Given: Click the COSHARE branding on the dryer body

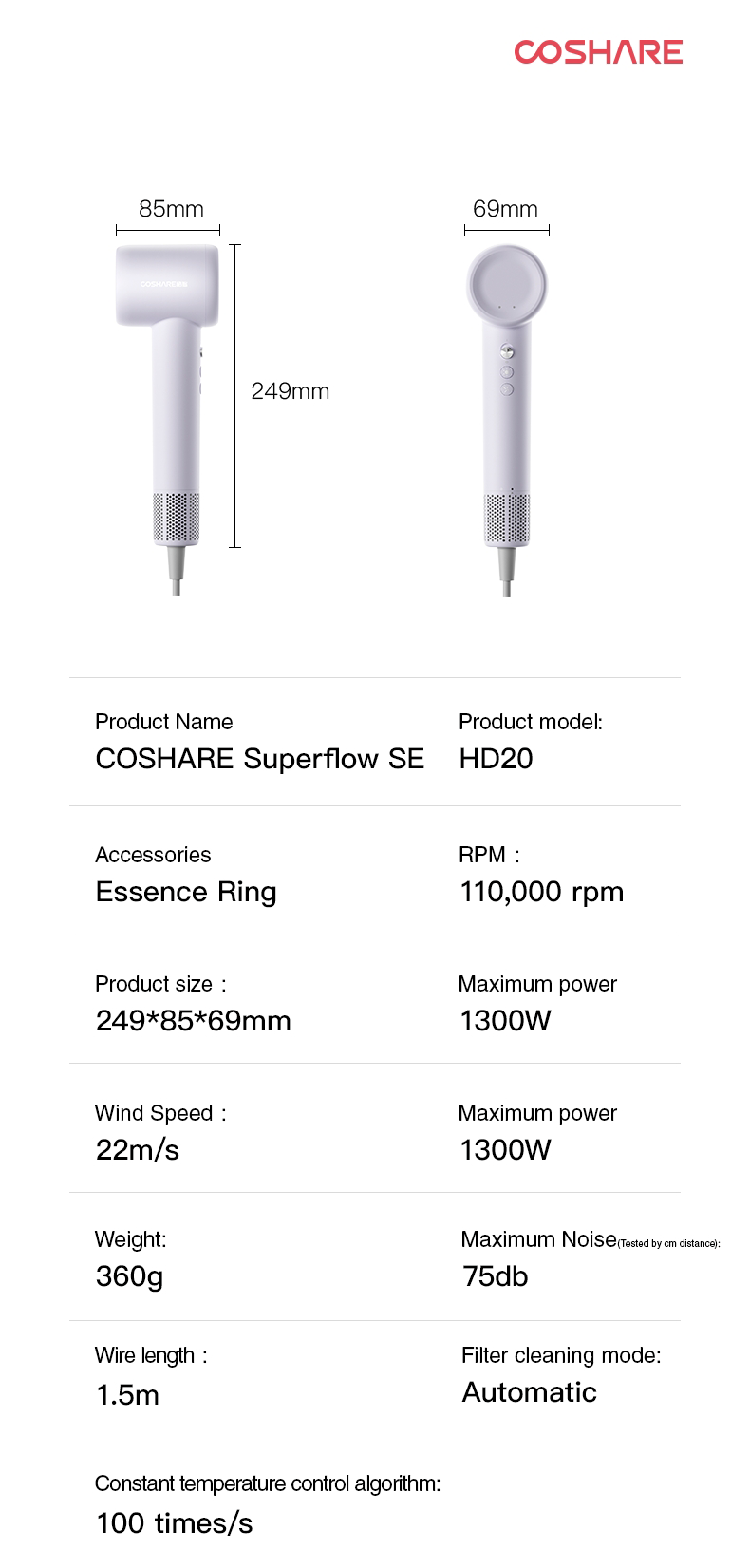Looking at the screenshot, I should [x=166, y=284].
